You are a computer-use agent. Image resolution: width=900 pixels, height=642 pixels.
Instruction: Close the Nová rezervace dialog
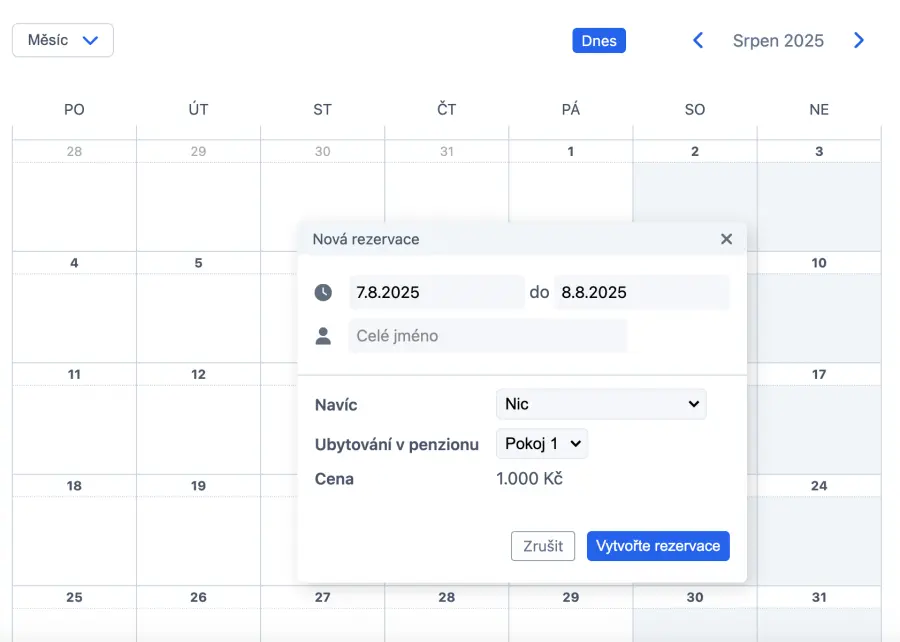tap(726, 239)
